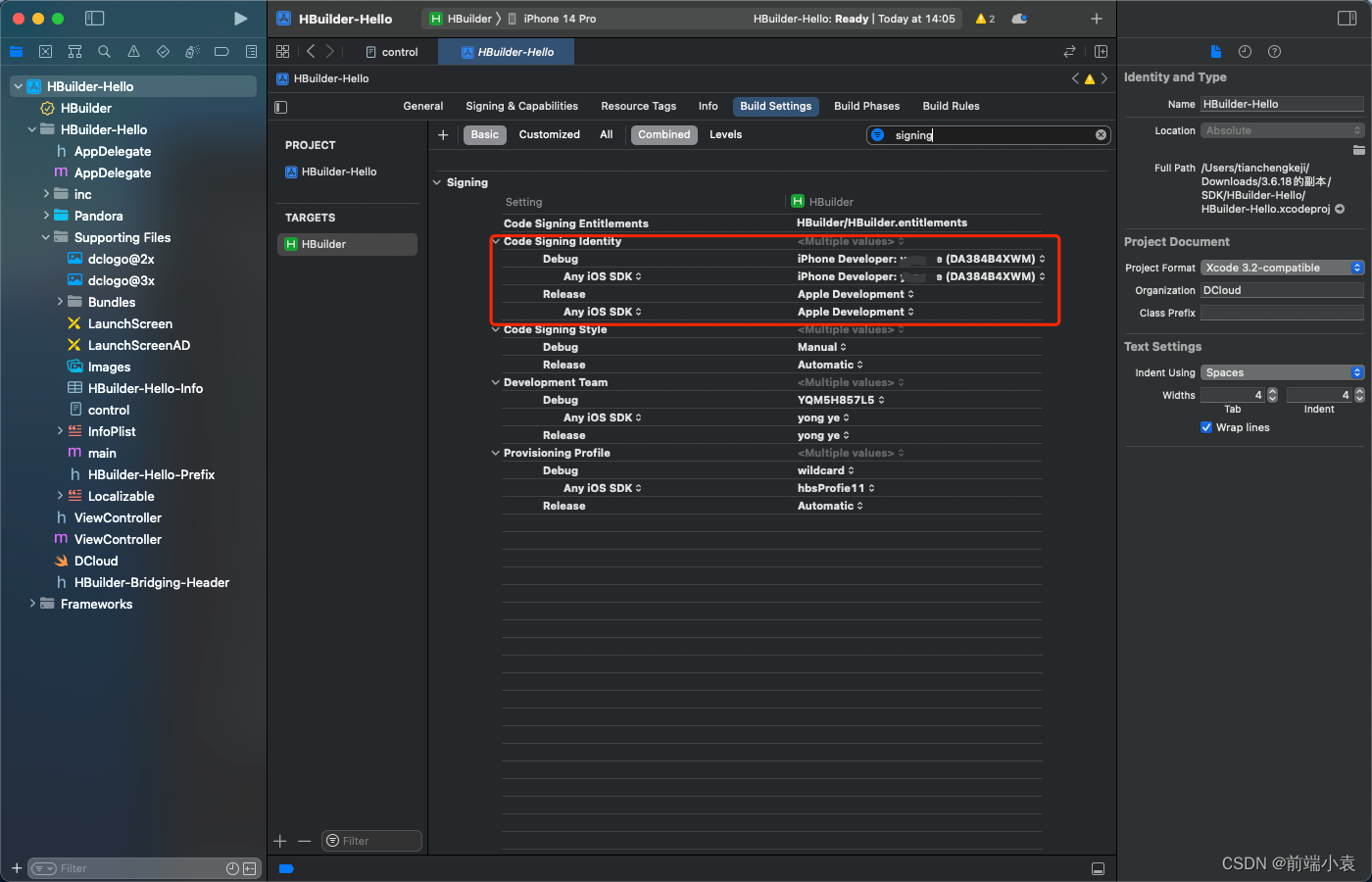
Task: Add editor on right split icon
Action: click(1101, 52)
